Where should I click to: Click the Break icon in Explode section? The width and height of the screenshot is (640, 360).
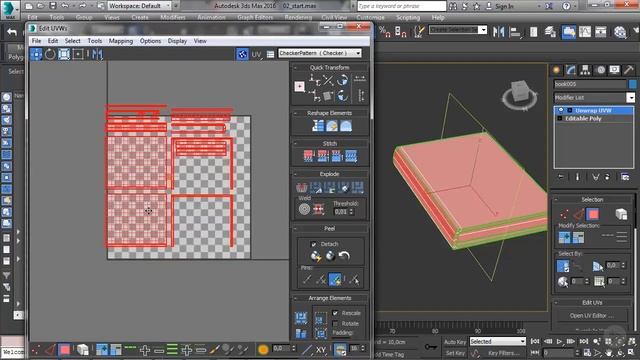point(302,187)
